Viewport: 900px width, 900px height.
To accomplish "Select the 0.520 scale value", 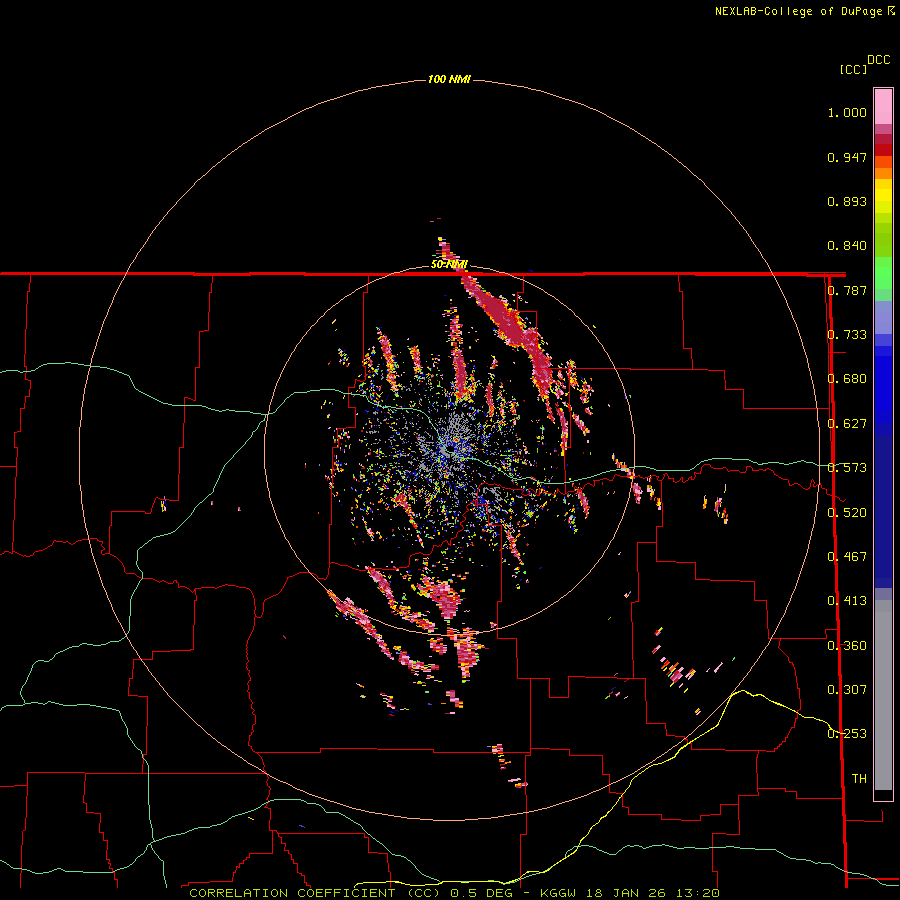I will [x=847, y=513].
